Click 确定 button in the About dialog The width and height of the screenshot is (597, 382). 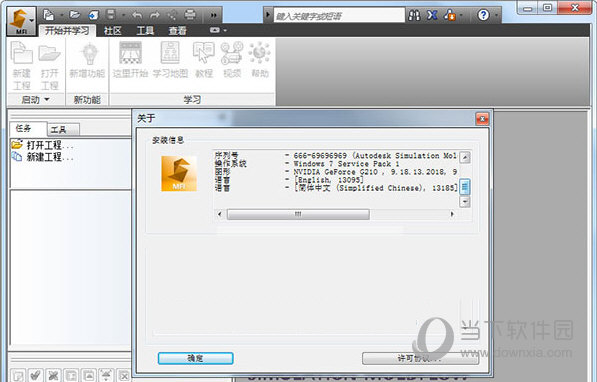195,358
